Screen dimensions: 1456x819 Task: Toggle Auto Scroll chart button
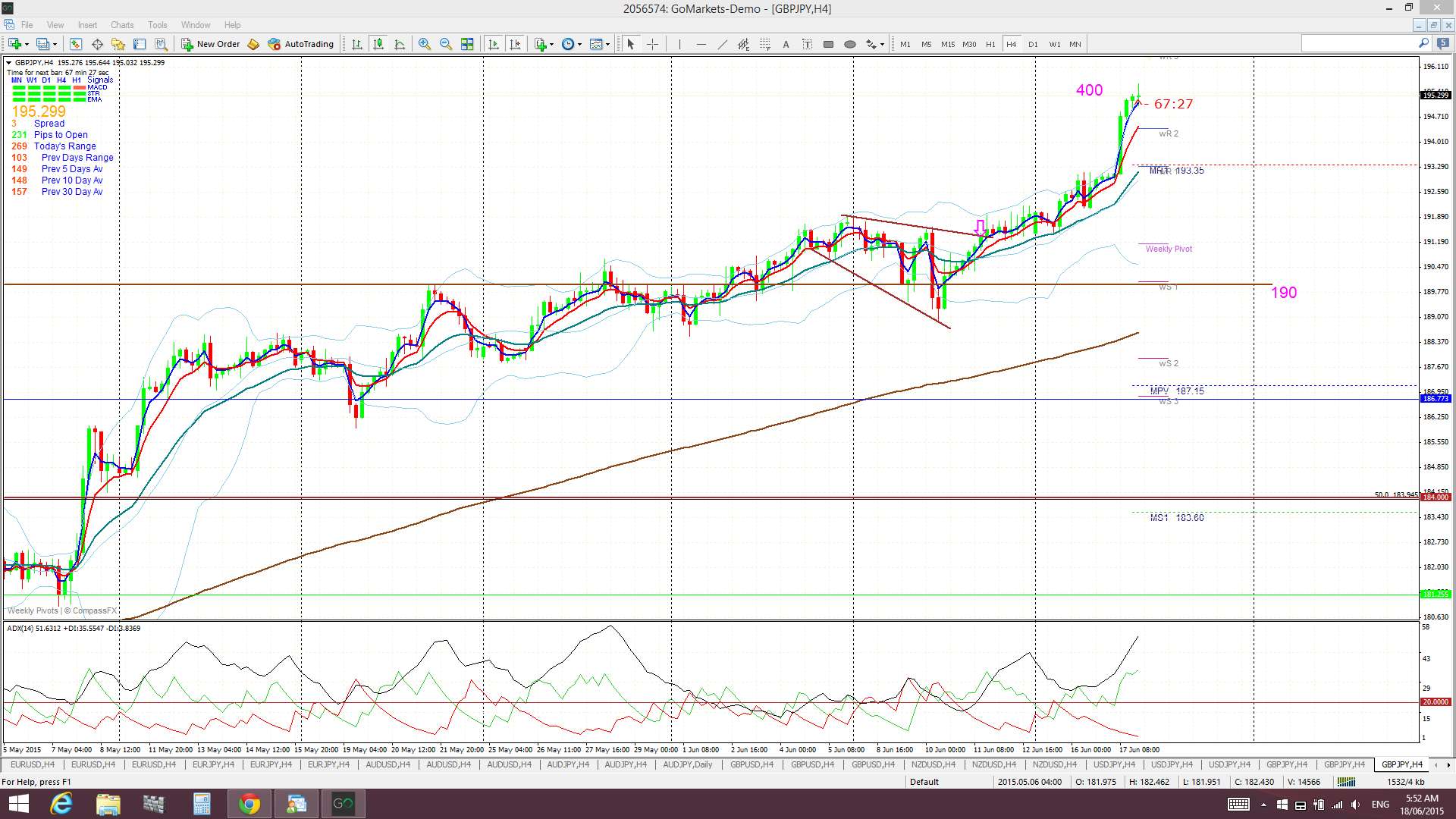tap(494, 44)
